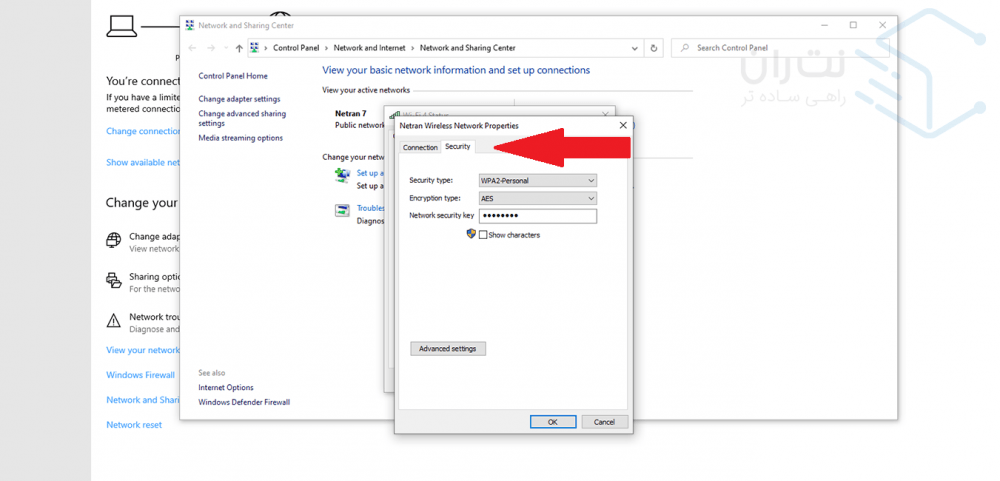Open Change adapter settings link
Image resolution: width=1000 pixels, height=481 pixels.
click(x=239, y=99)
